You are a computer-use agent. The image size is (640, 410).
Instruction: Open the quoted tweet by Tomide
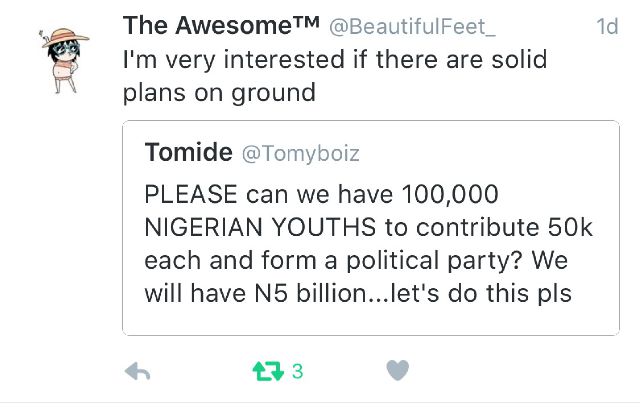[x=371, y=228]
